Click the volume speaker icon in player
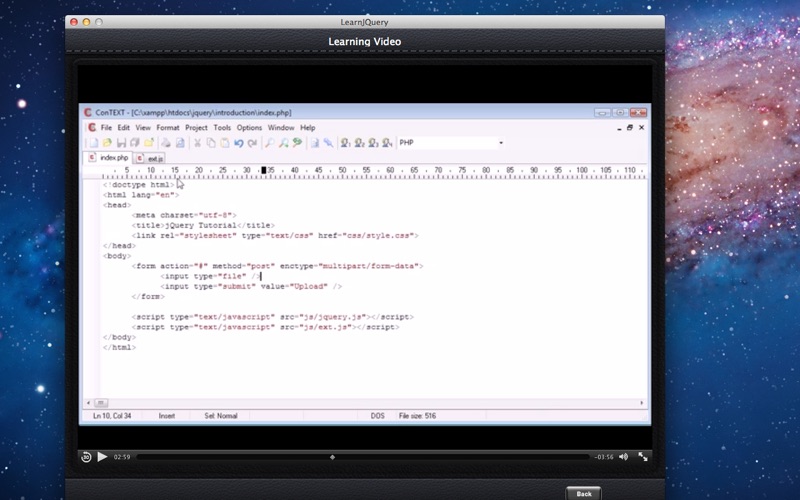800x500 pixels. click(623, 457)
